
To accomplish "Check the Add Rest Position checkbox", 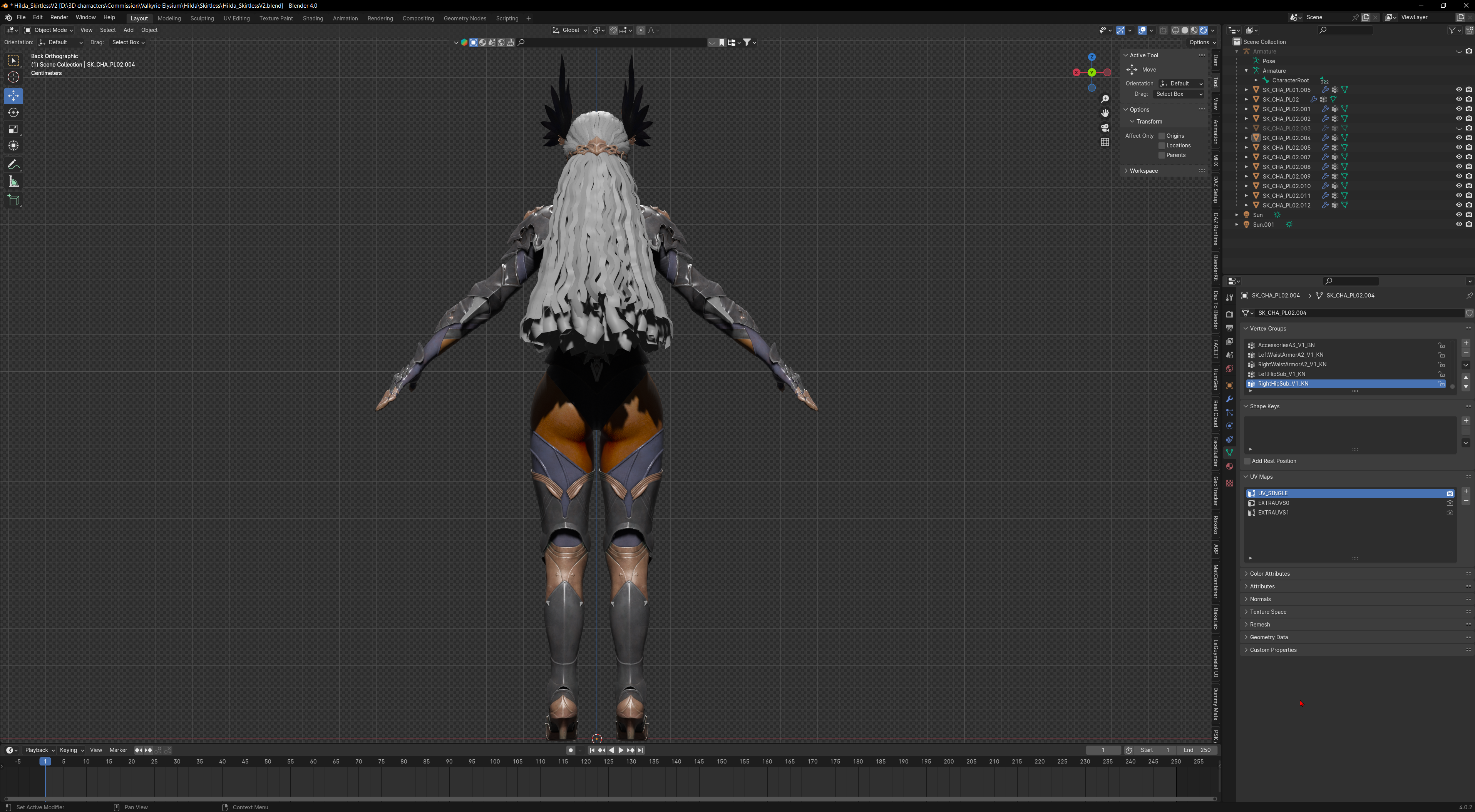I will click(1247, 461).
